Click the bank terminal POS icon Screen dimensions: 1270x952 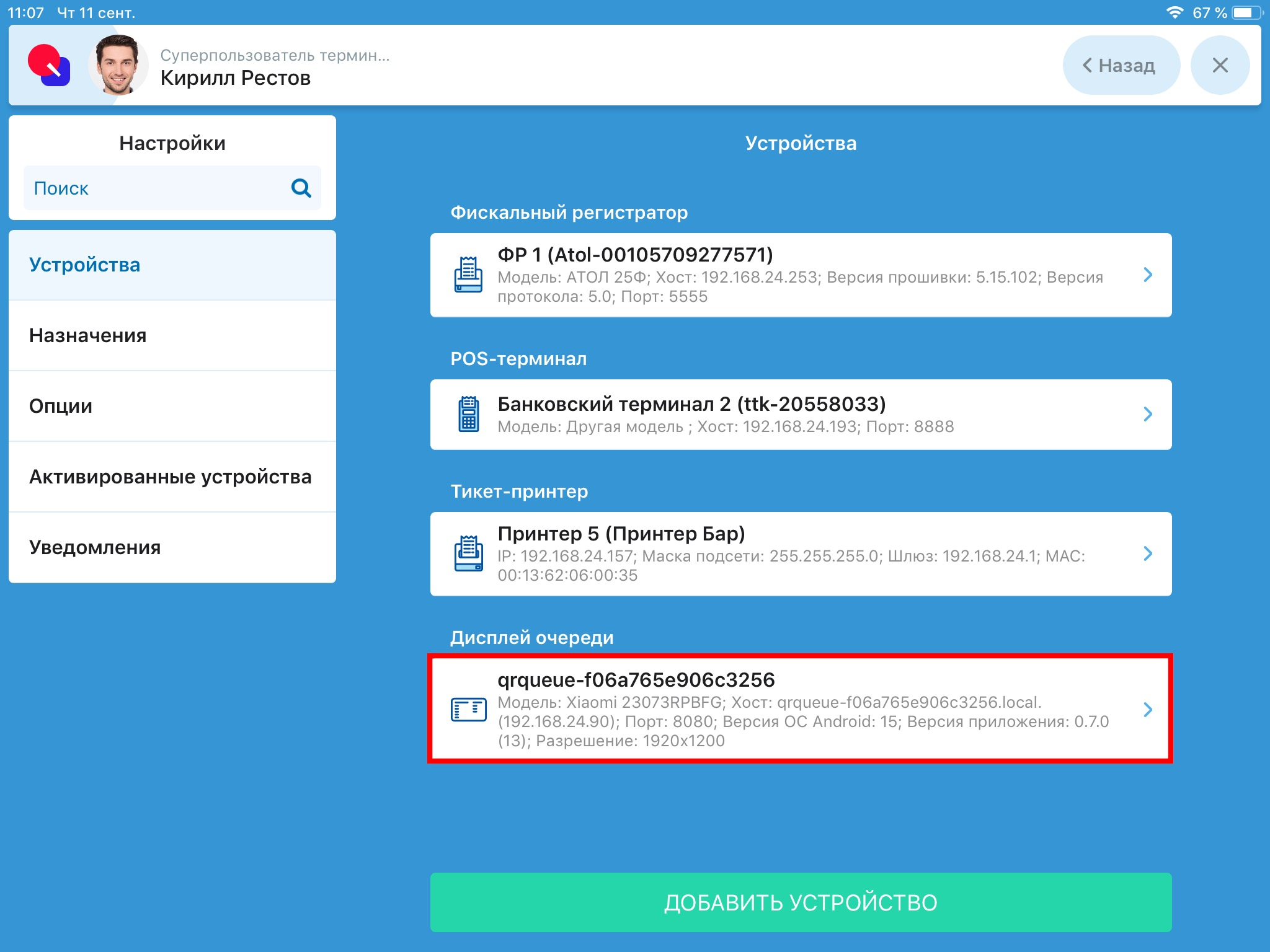click(468, 414)
